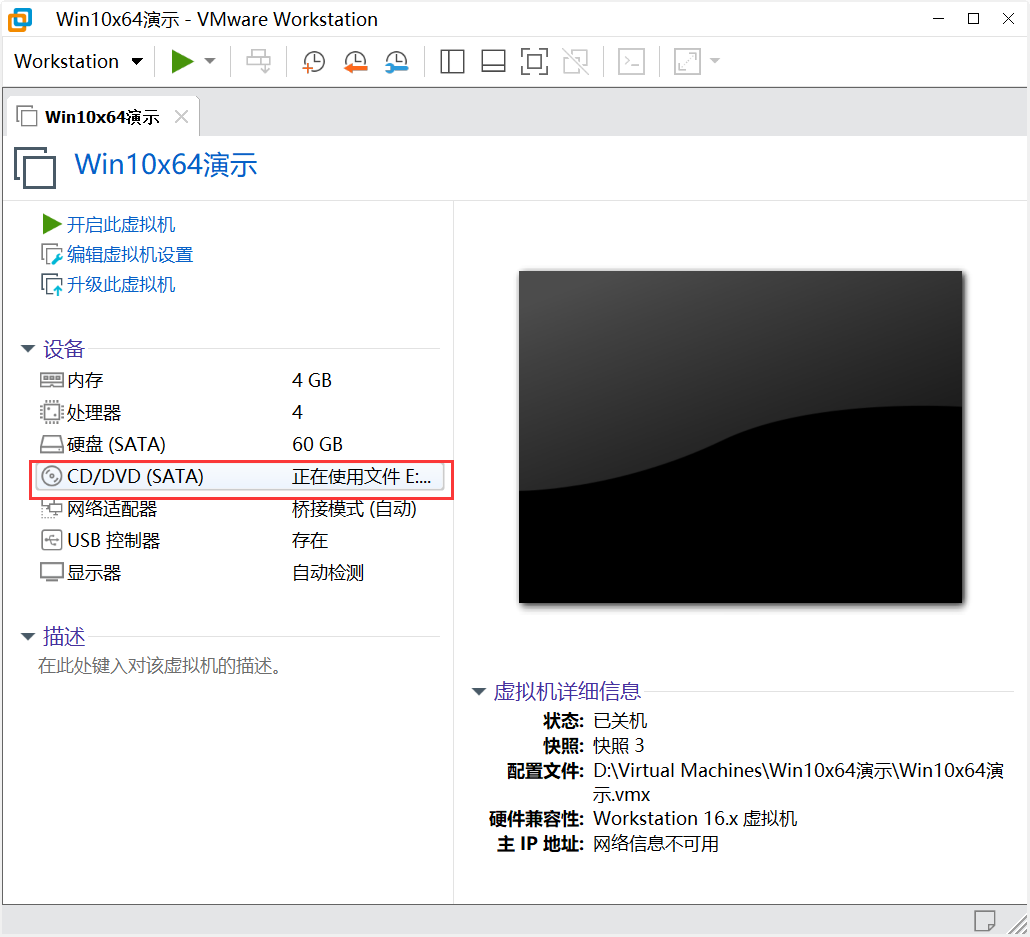
Task: Click the green Power On toolbar button
Action: click(x=182, y=62)
